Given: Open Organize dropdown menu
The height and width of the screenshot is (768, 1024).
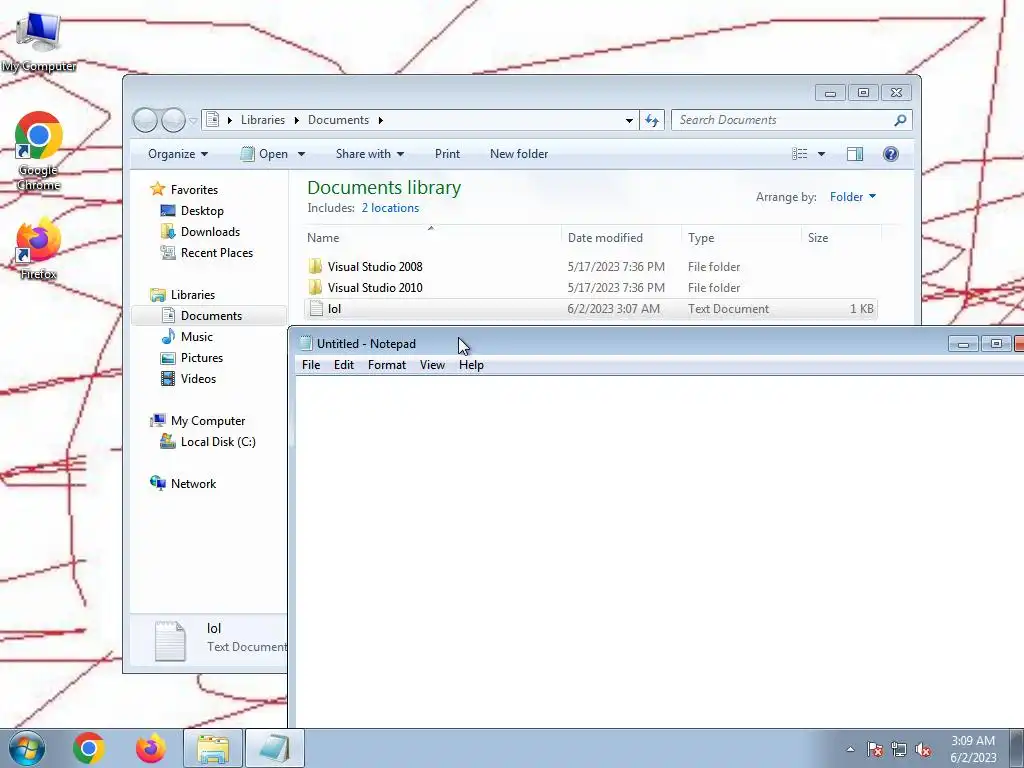Looking at the screenshot, I should (x=178, y=154).
